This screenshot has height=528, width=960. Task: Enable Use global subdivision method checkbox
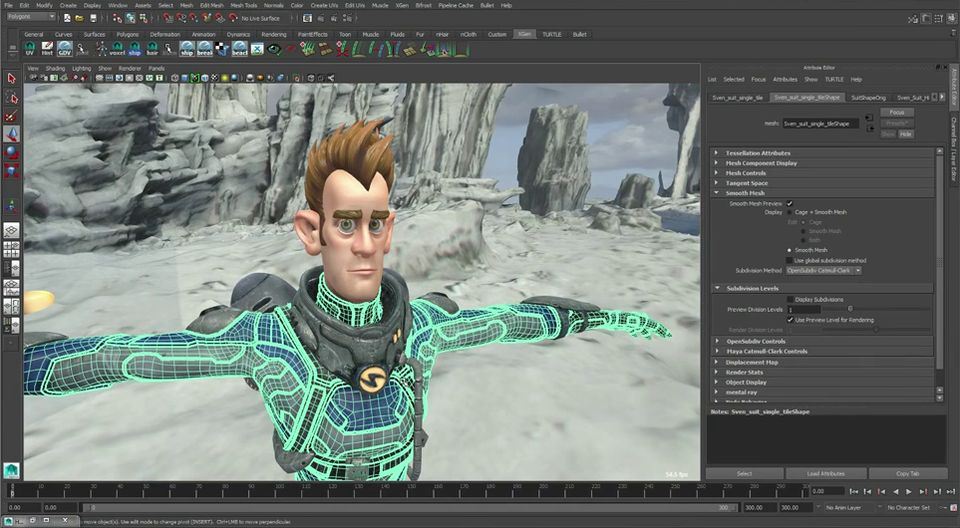click(x=789, y=260)
